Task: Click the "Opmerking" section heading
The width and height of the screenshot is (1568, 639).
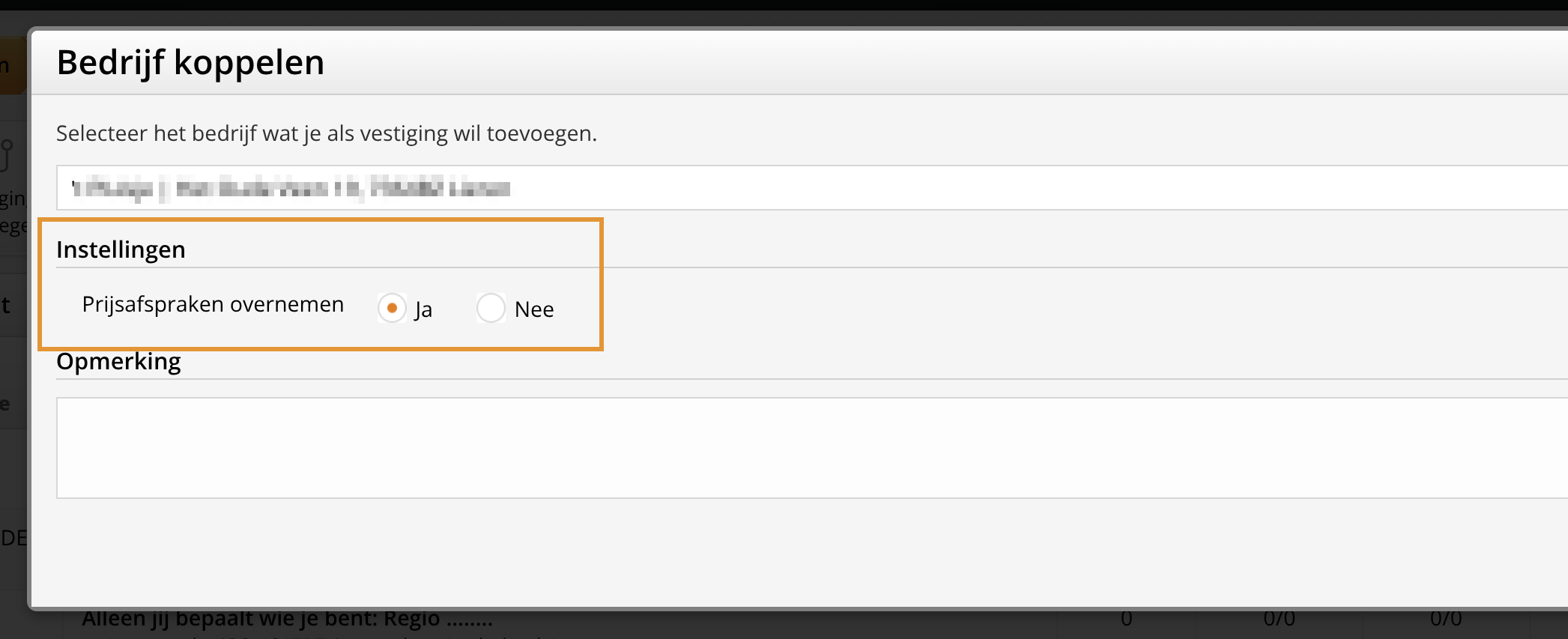Action: pyautogui.click(x=118, y=361)
